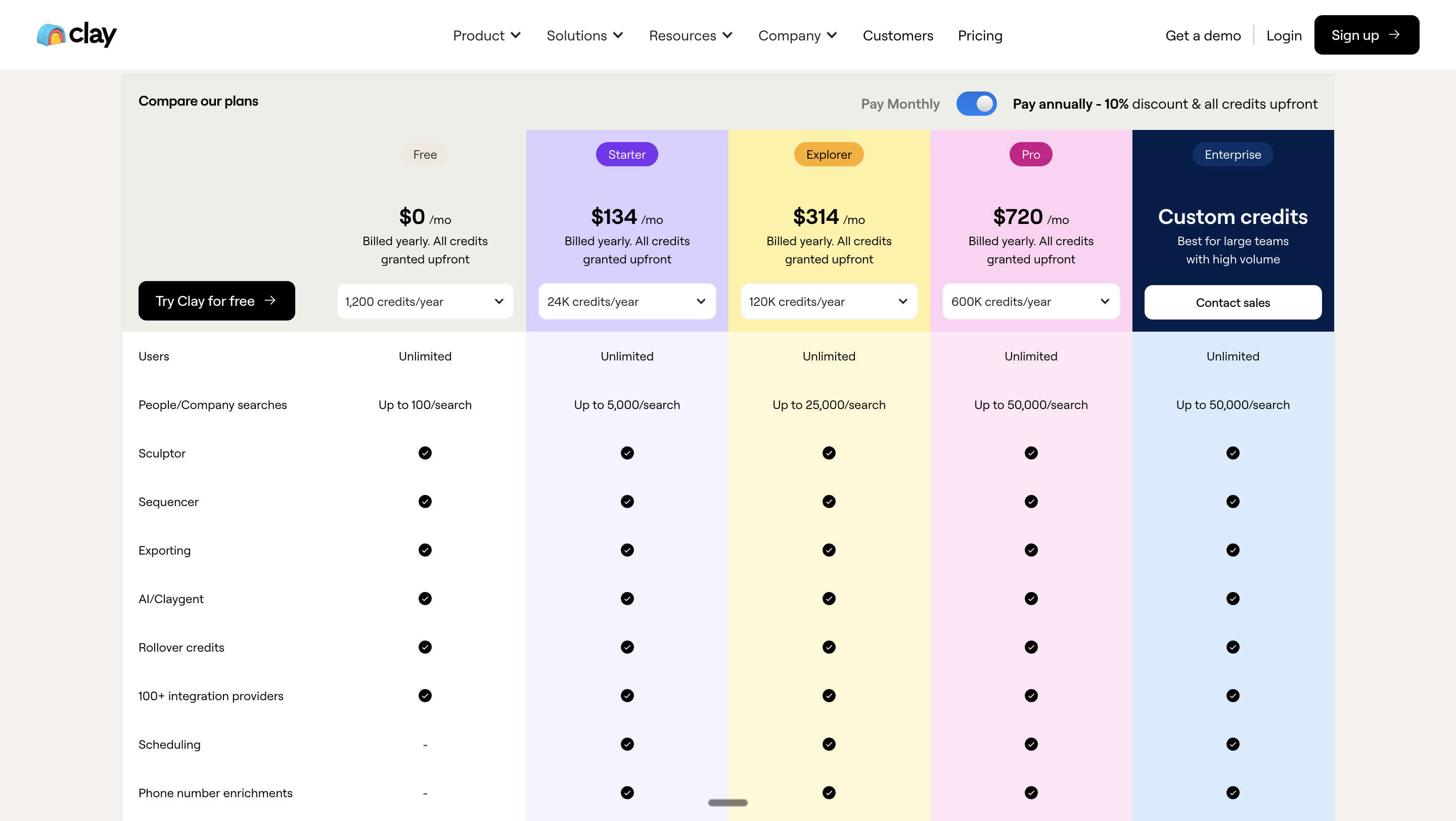1456x821 pixels.
Task: Click the AI/Claygent checkmark in Pro column
Action: tap(1030, 599)
